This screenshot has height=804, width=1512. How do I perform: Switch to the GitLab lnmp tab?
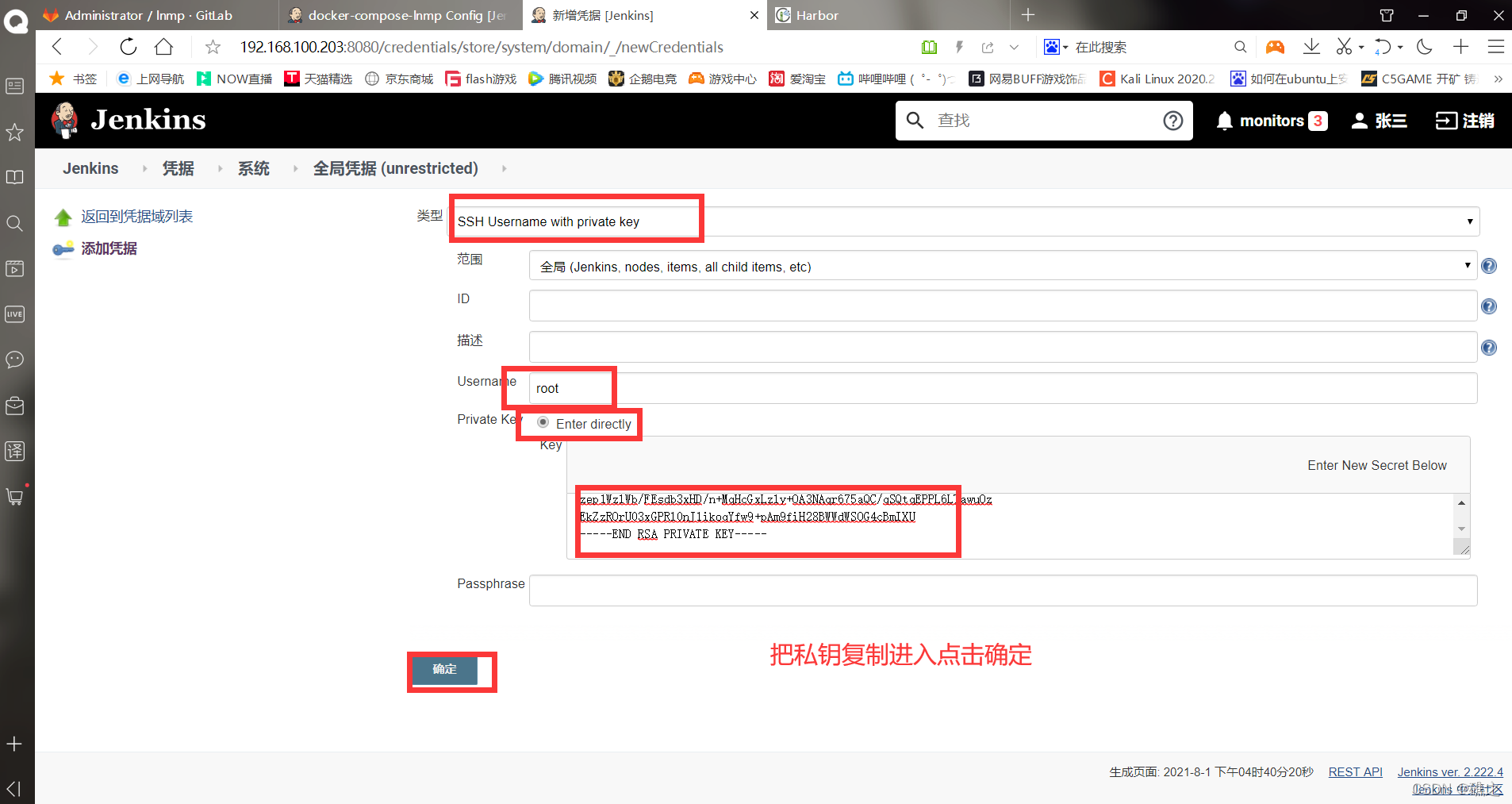(x=156, y=15)
